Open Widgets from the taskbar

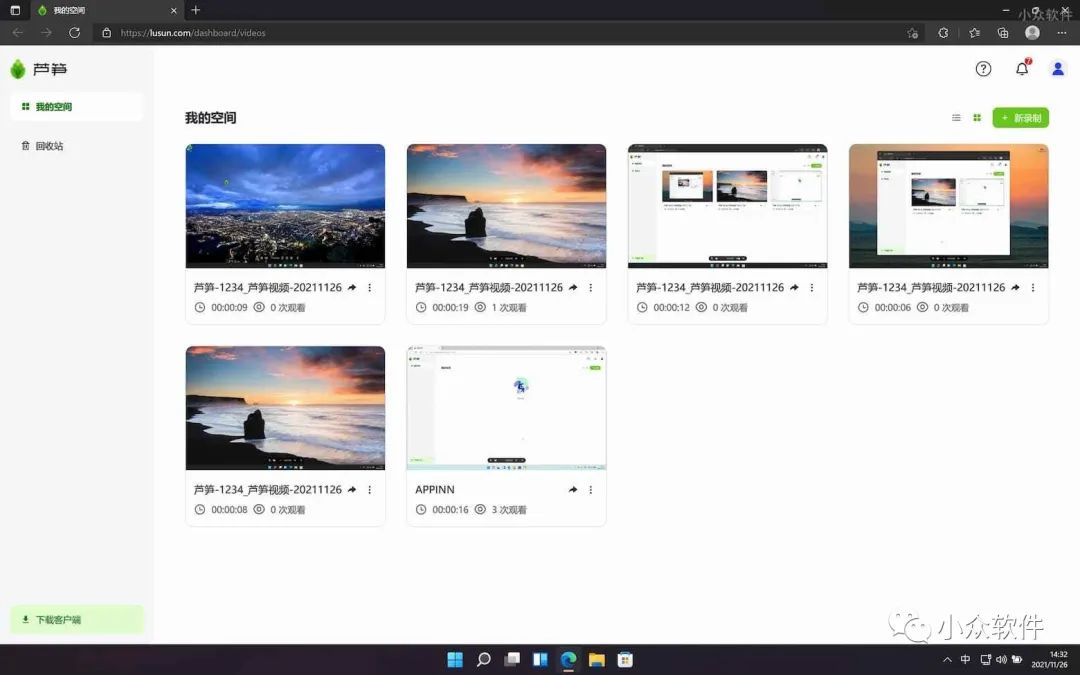pos(540,659)
